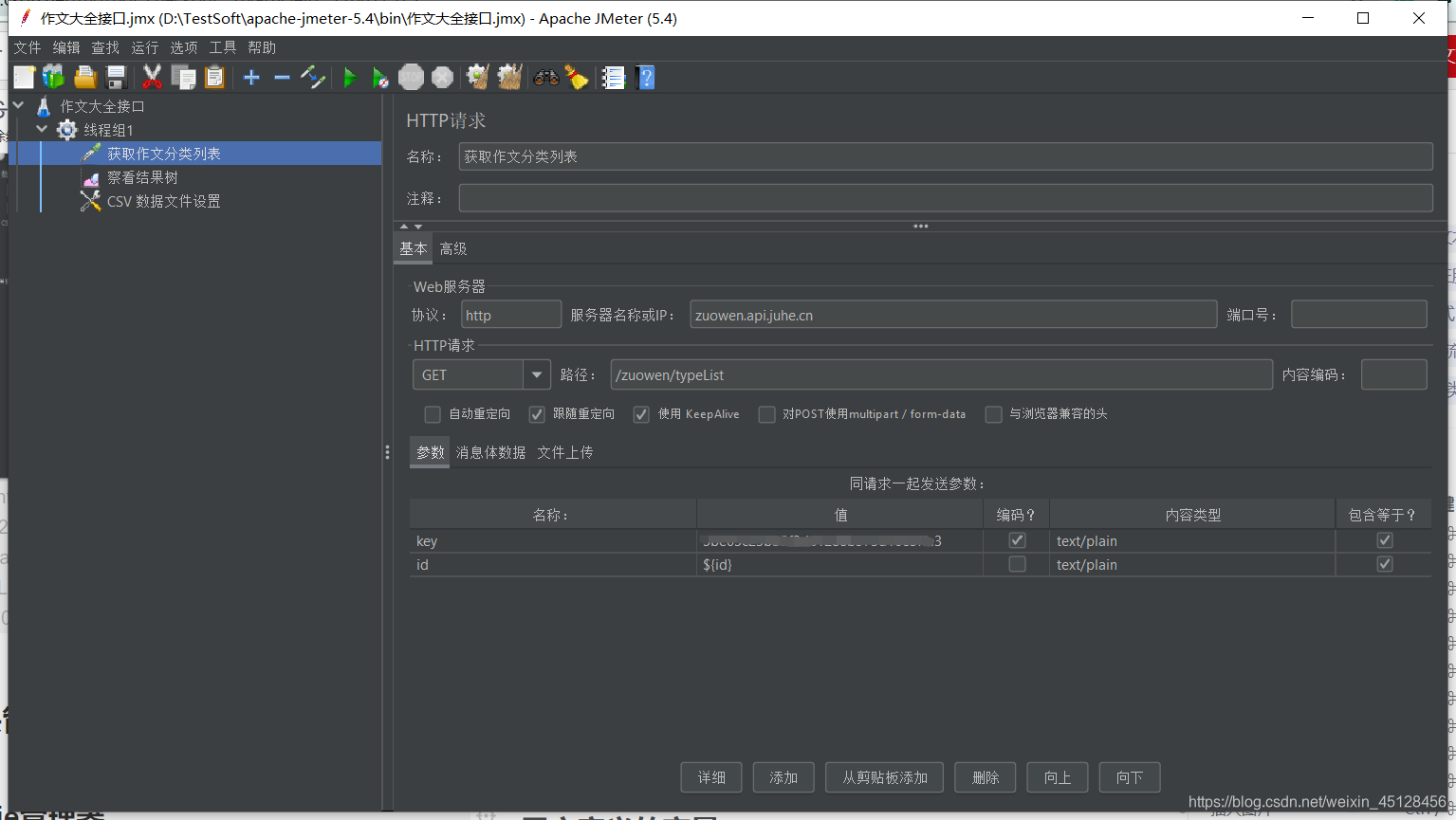The image size is (1456, 820).
Task: Collapse all nodes with minus icon
Action: (x=282, y=78)
